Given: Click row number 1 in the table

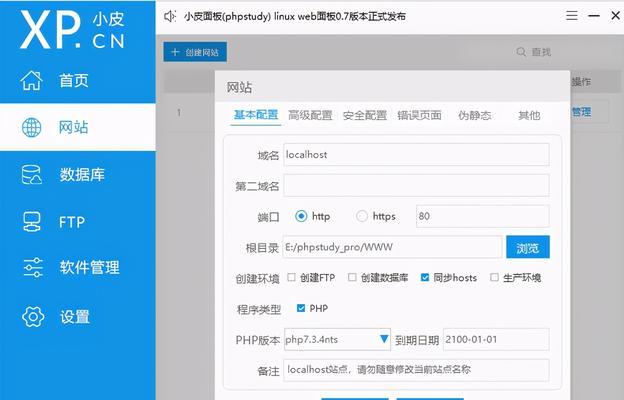Looking at the screenshot, I should [179, 113].
